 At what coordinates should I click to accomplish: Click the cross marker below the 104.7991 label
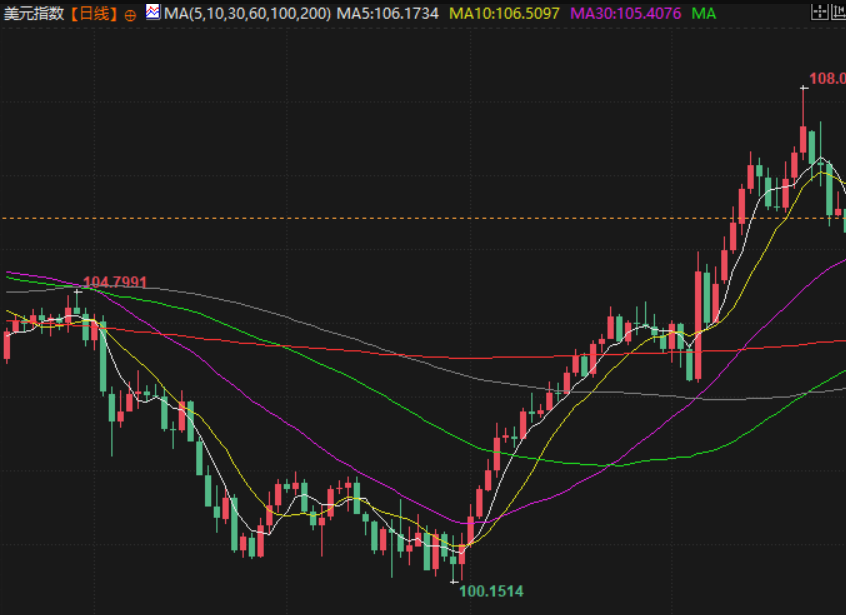pos(77,293)
